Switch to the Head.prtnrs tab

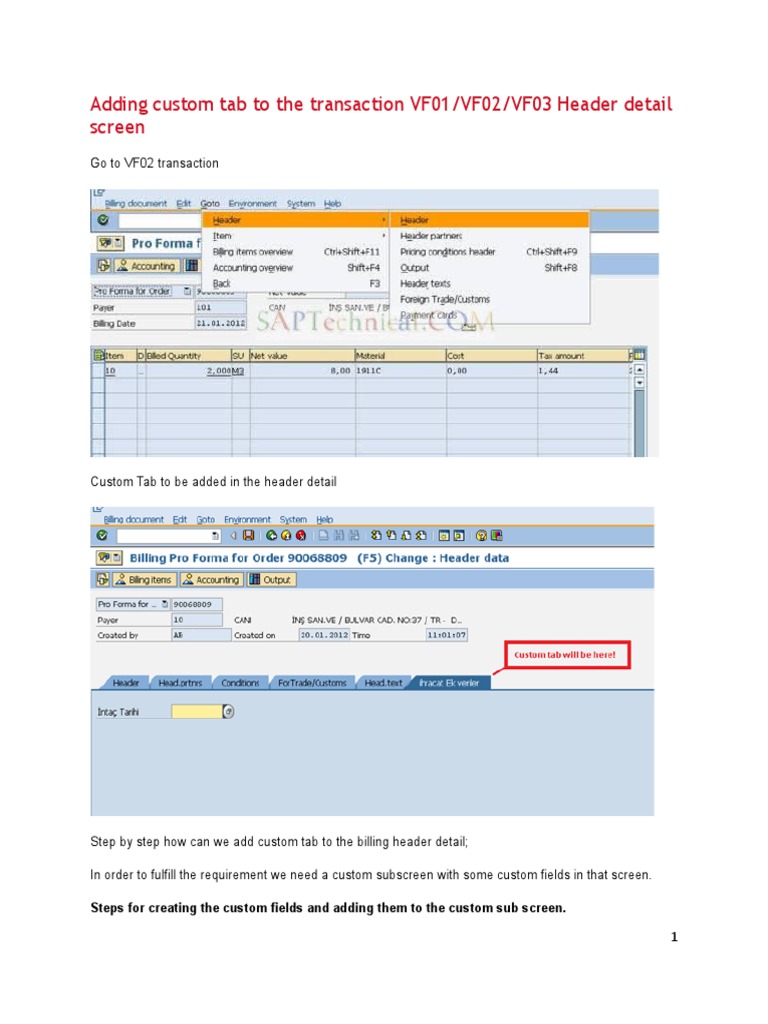click(180, 682)
